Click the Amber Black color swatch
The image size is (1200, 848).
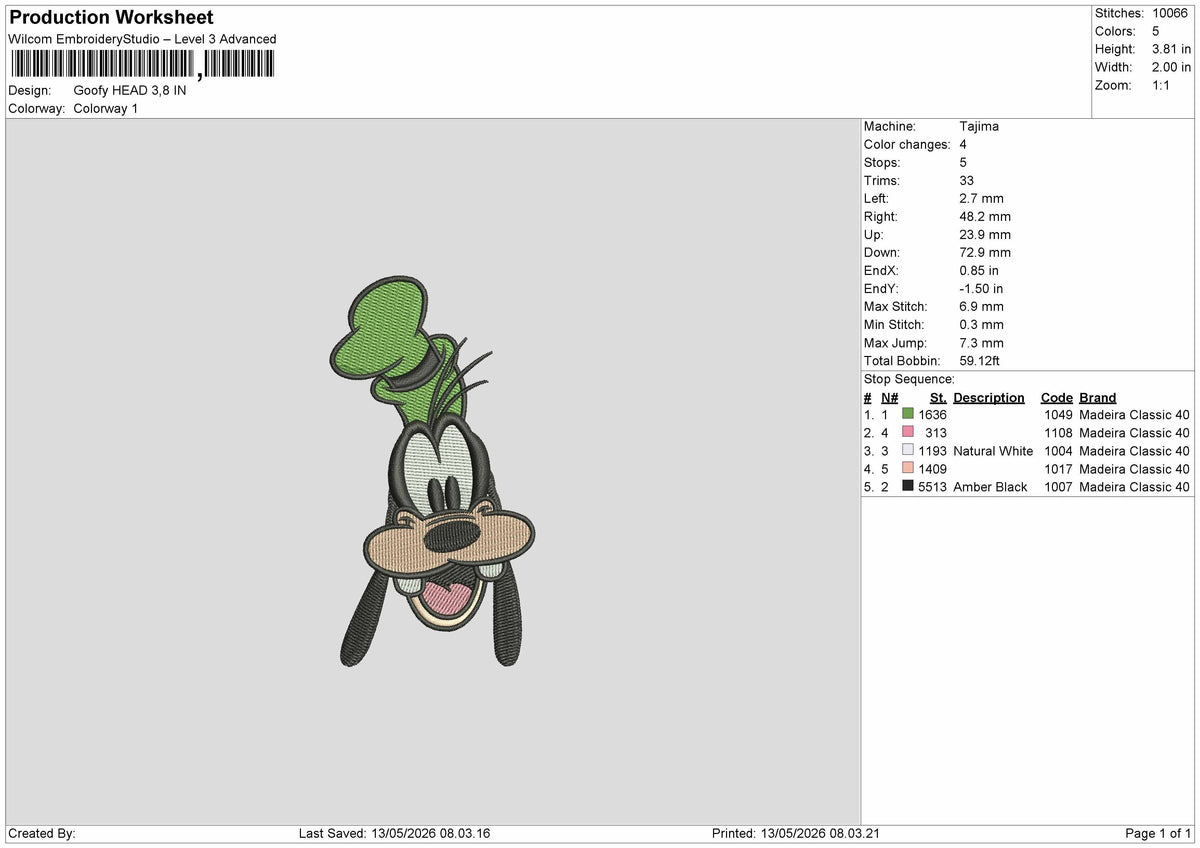pyautogui.click(x=908, y=486)
